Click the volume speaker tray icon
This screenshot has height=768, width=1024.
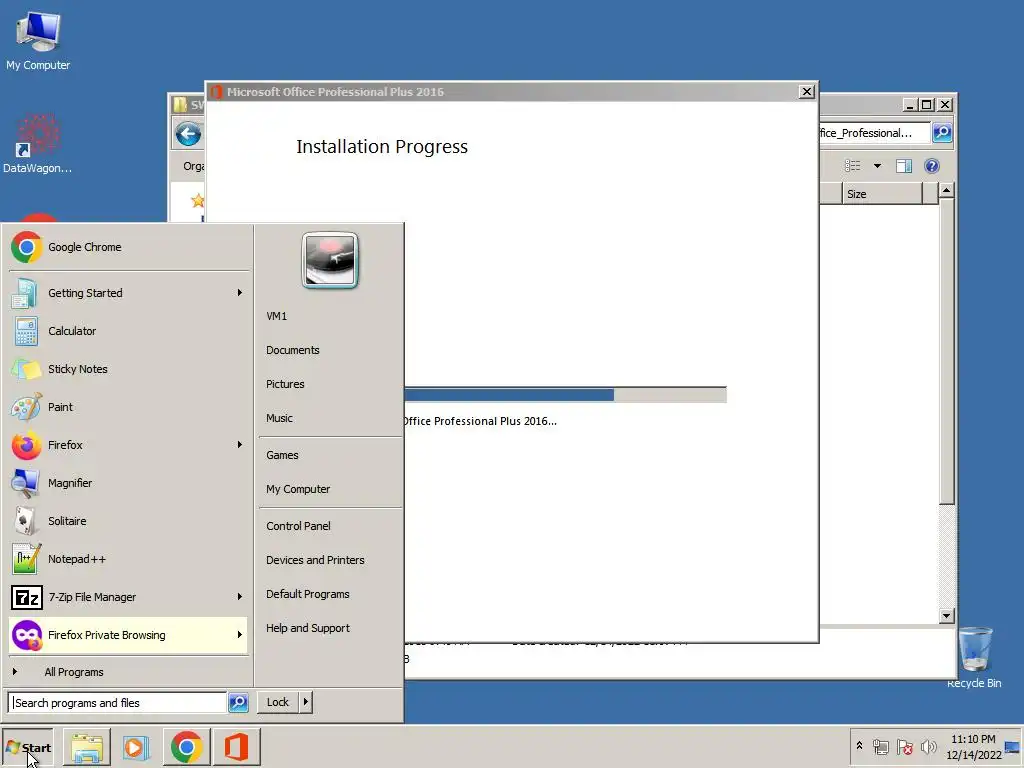pyautogui.click(x=928, y=746)
